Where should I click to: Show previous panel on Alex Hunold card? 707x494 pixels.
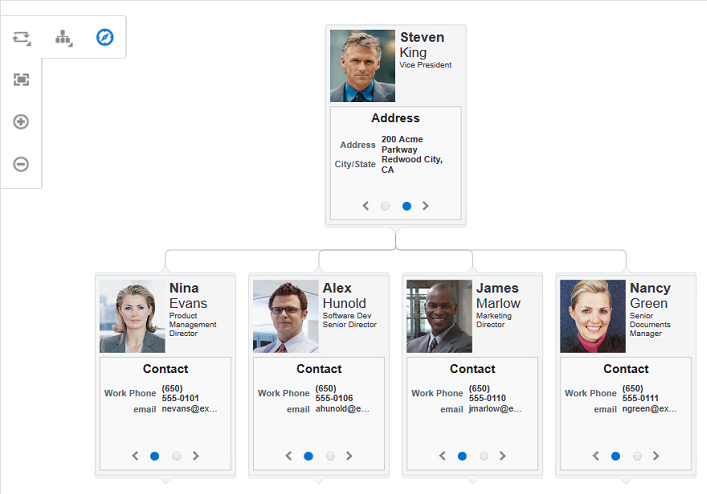[x=289, y=456]
